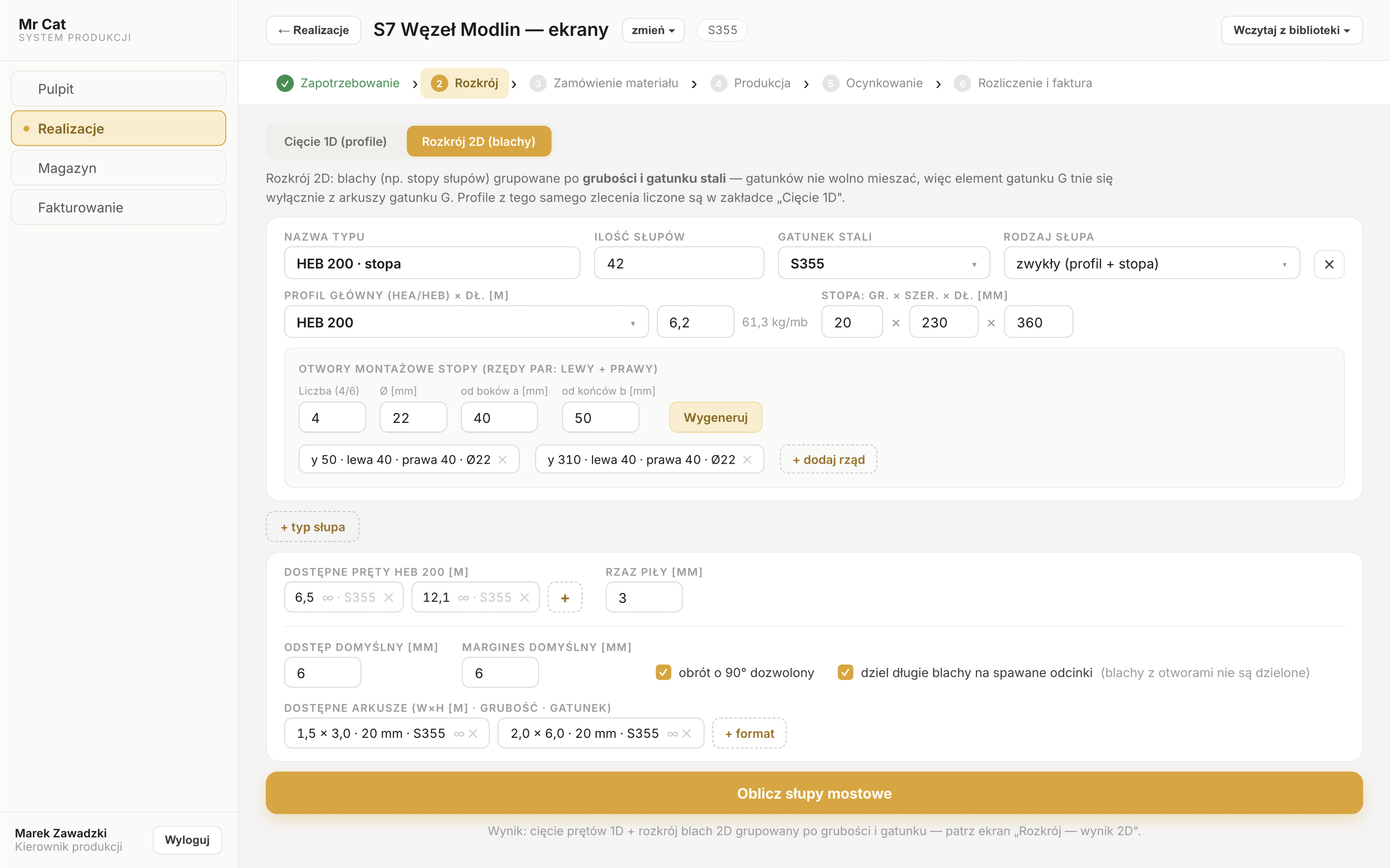This screenshot has height=868, width=1390.
Task: Delete the y 50 hole row chip
Action: (503, 460)
